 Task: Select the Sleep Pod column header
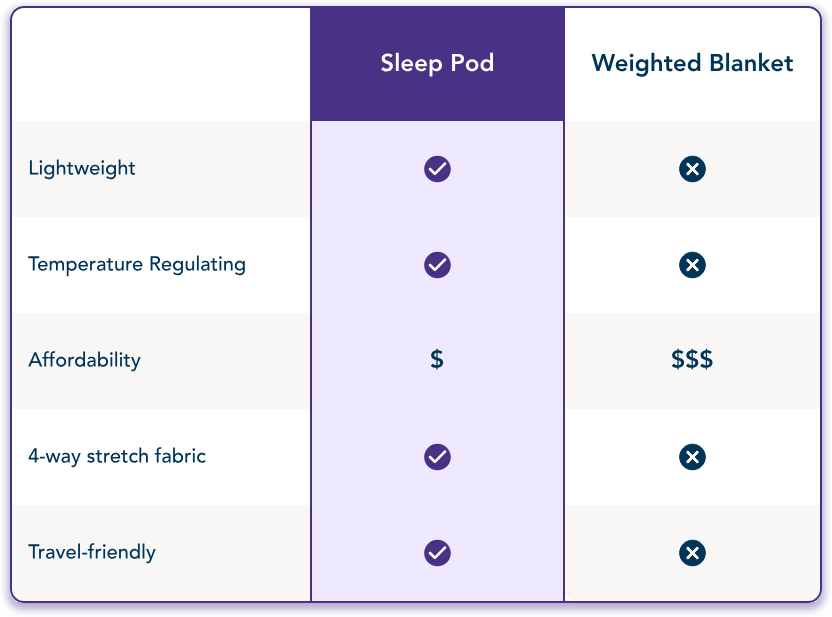(x=437, y=64)
